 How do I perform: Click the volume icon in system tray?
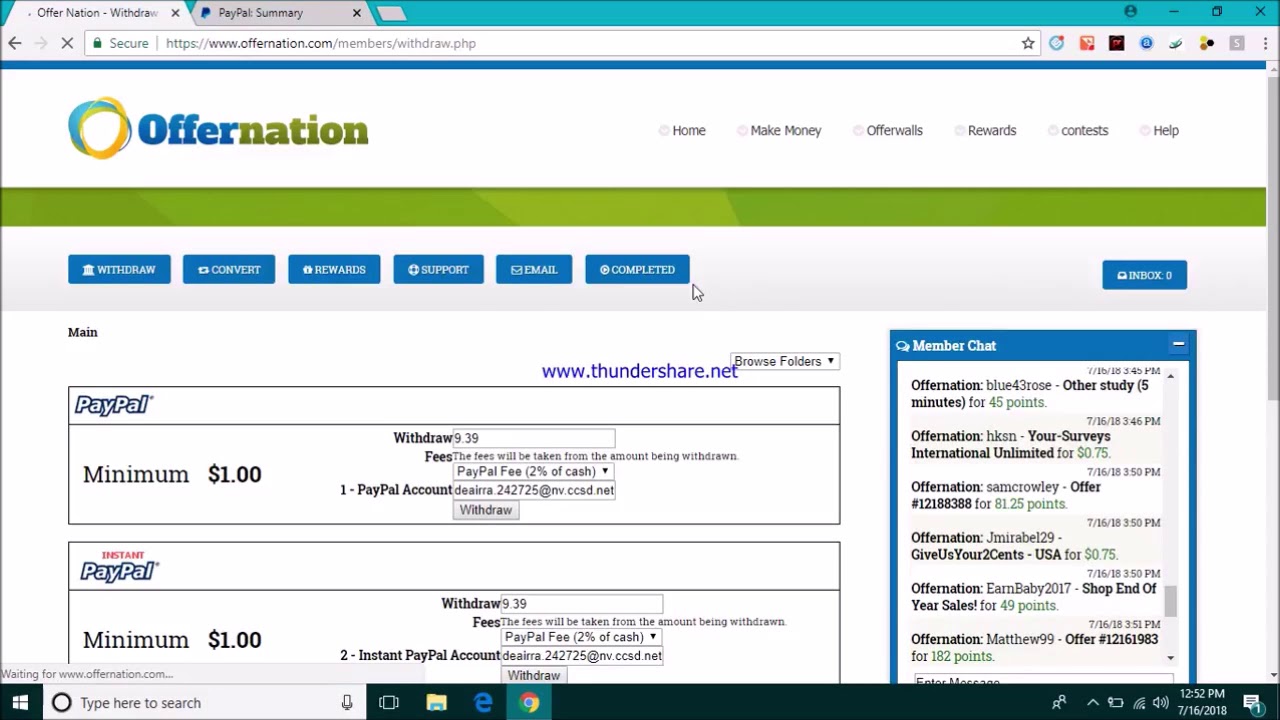click(1161, 703)
